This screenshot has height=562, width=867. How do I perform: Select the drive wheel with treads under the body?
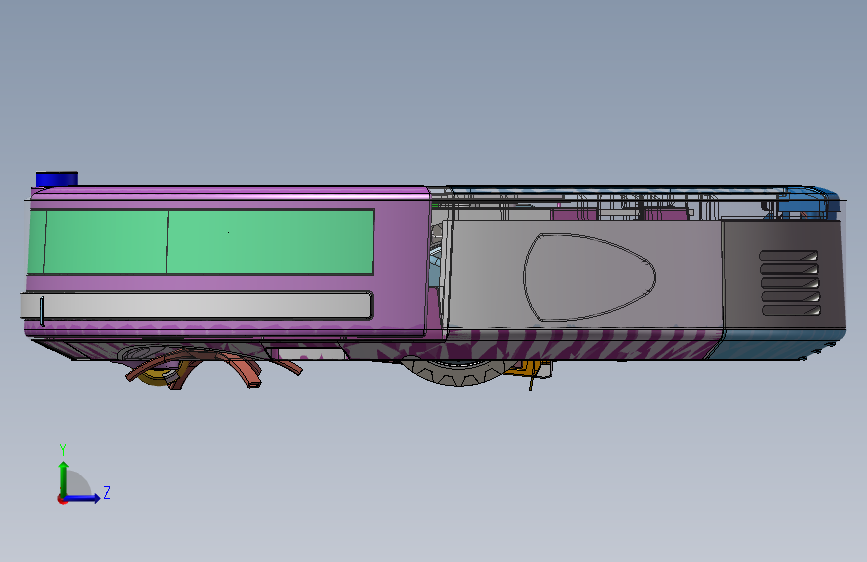coord(459,372)
